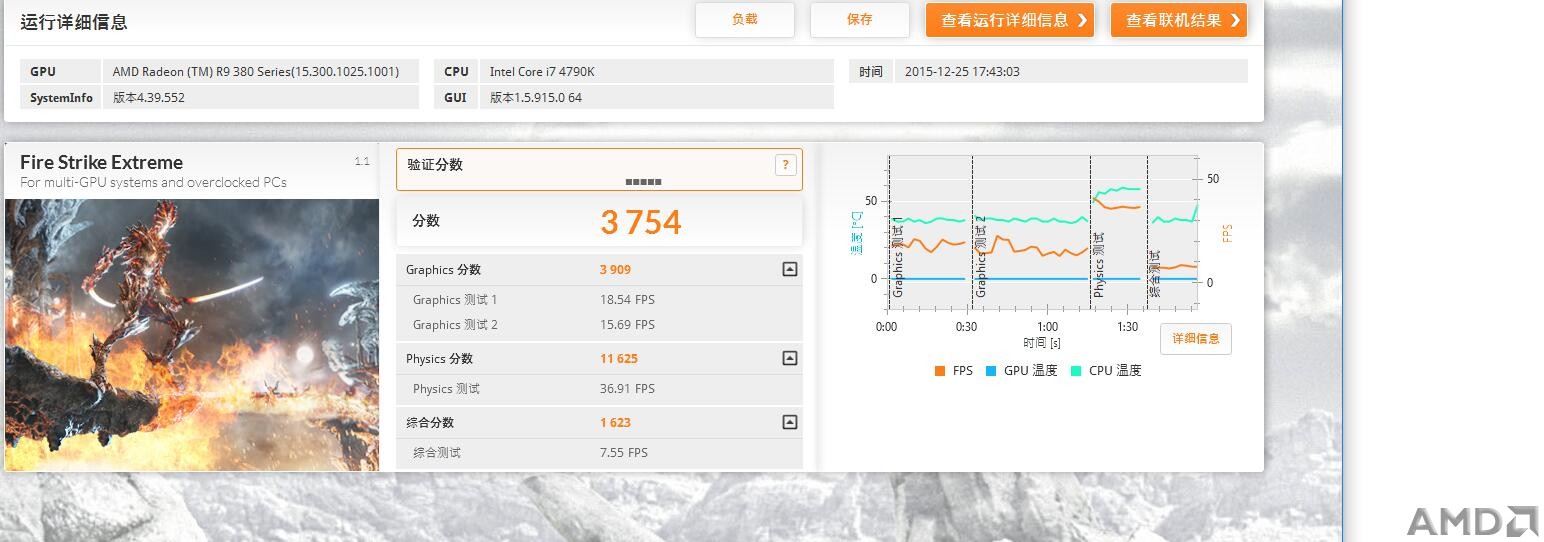The image size is (1544, 542).
Task: Click GUI value 版本1.5.915.0 64
Action: (536, 98)
